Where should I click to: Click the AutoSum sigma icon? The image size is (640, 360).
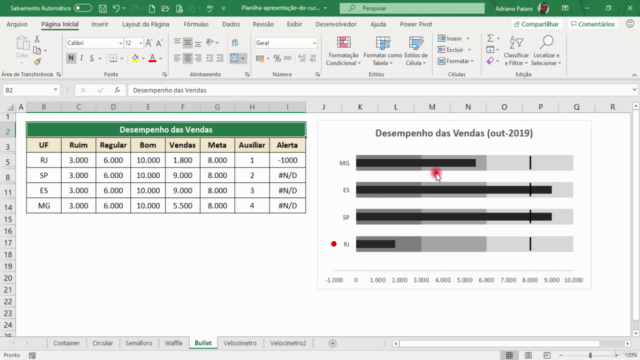click(490, 38)
